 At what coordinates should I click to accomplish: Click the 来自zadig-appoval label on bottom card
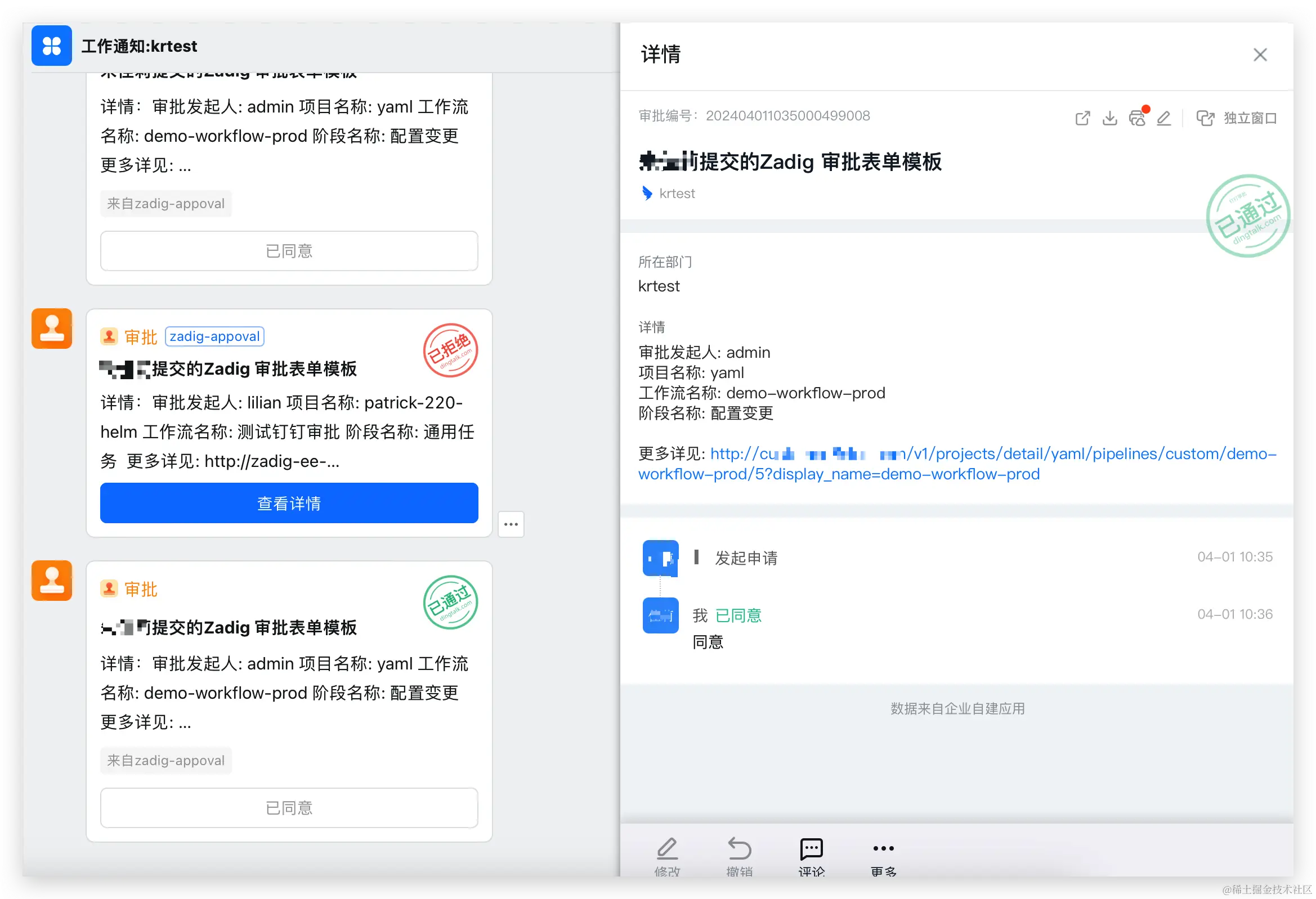pyautogui.click(x=165, y=760)
